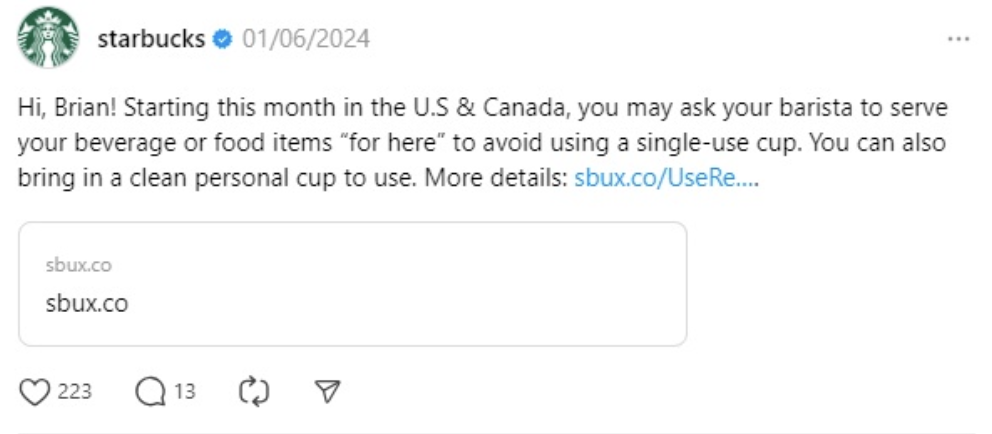The image size is (992, 434).
Task: Click the dark sbux.co card title
Action: 87,302
